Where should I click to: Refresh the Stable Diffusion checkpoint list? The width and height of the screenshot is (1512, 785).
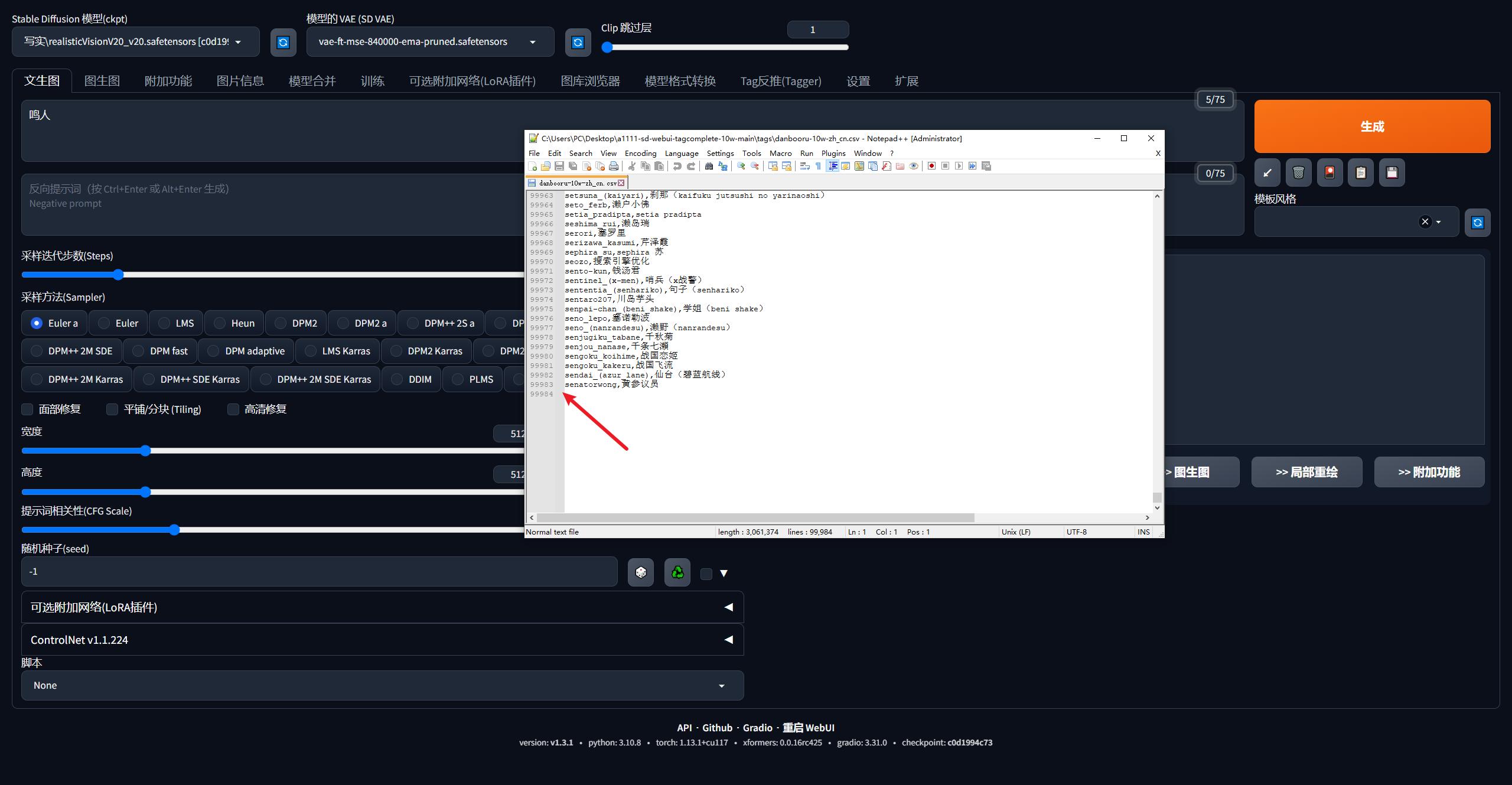pyautogui.click(x=283, y=43)
